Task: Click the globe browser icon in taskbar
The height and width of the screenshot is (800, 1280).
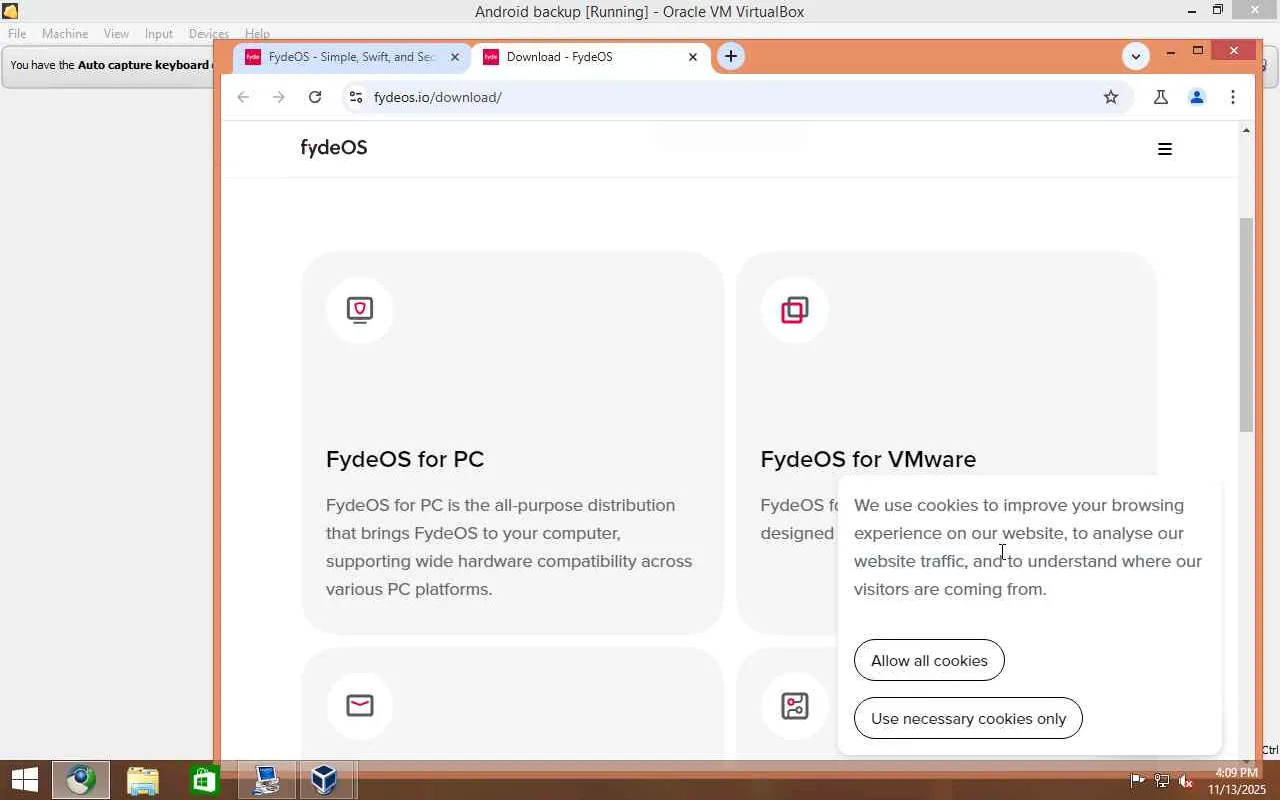Action: click(81, 780)
